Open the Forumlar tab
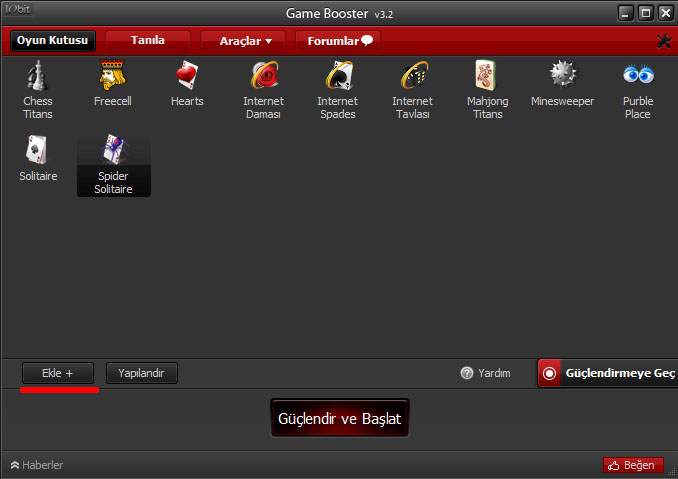 (338, 41)
